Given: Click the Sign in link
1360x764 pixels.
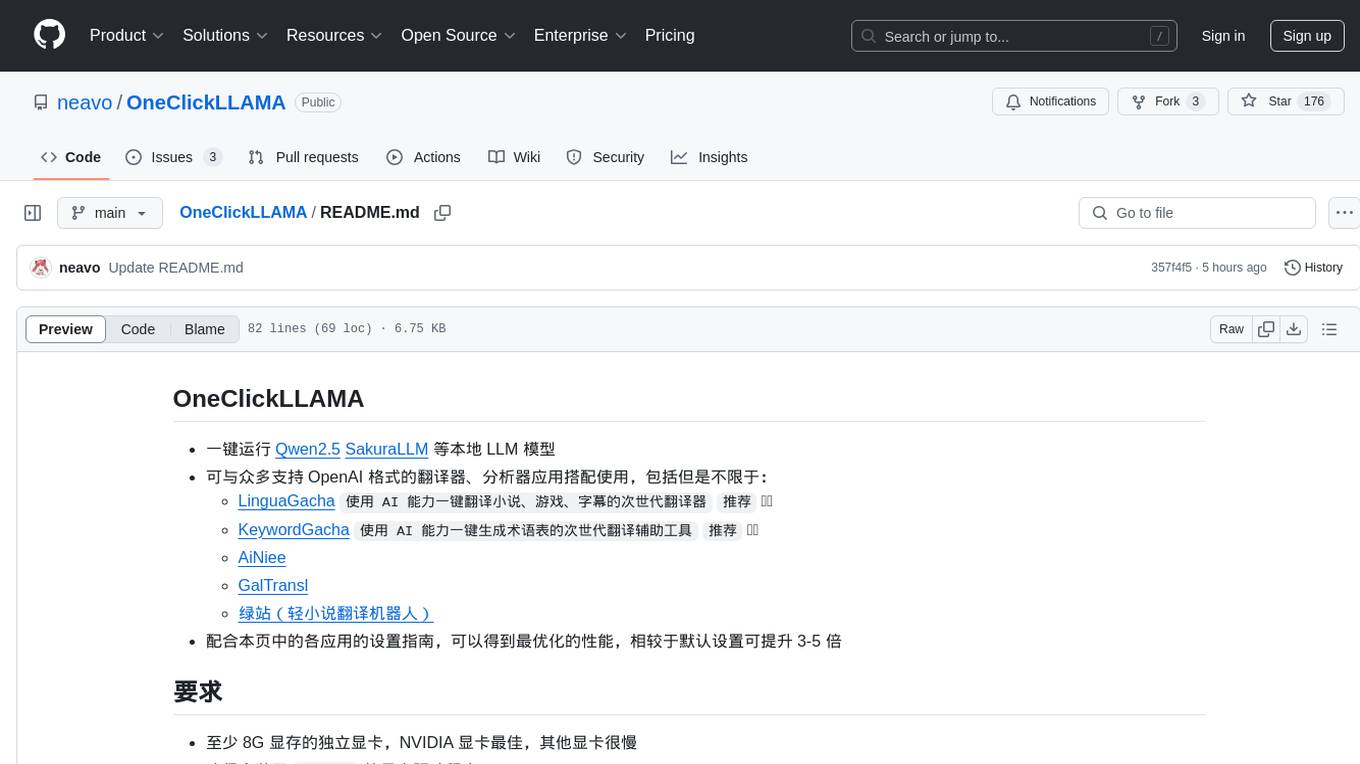Looking at the screenshot, I should click(1223, 36).
